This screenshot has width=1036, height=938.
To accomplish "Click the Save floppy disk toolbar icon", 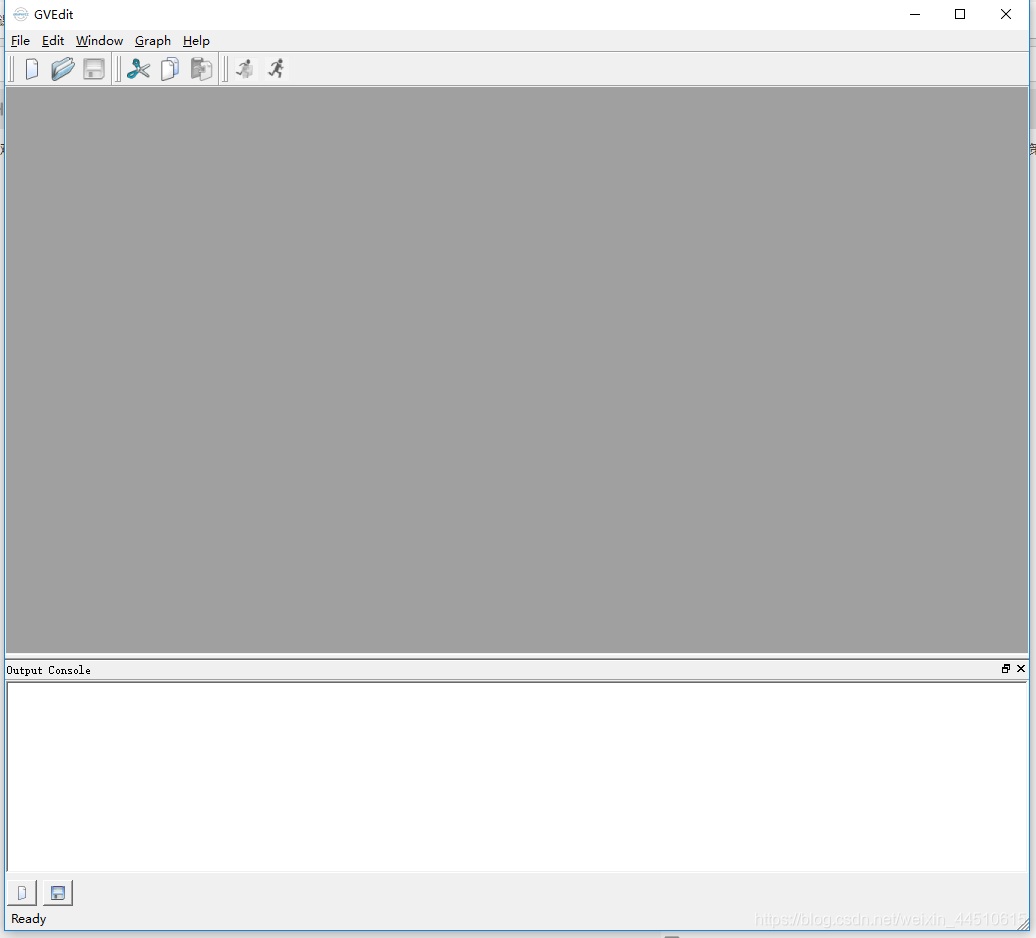I will [94, 69].
